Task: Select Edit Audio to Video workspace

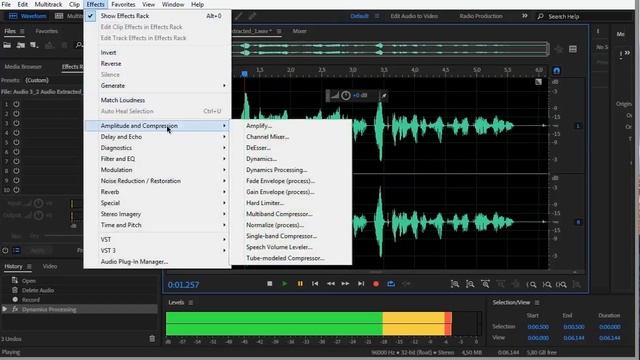Action: coord(414,16)
